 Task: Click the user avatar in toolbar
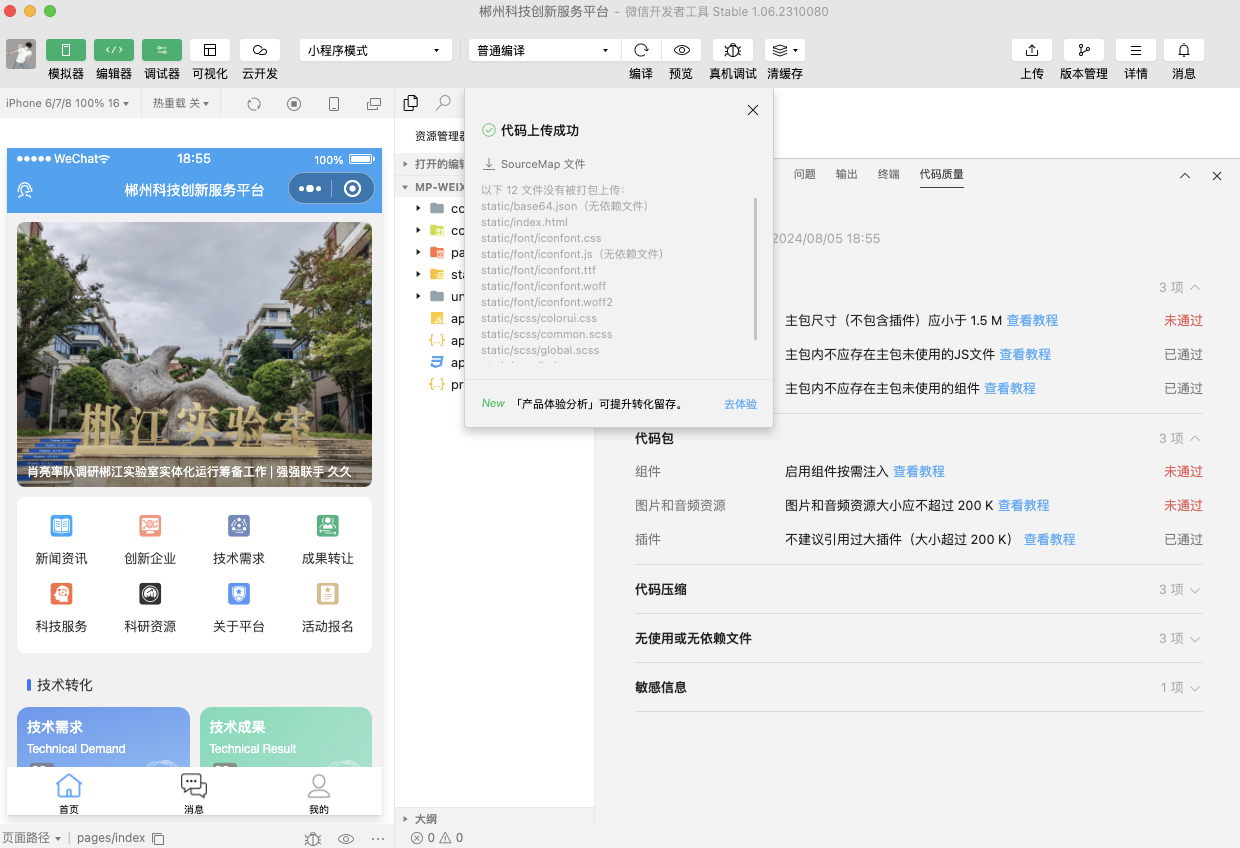[21, 54]
